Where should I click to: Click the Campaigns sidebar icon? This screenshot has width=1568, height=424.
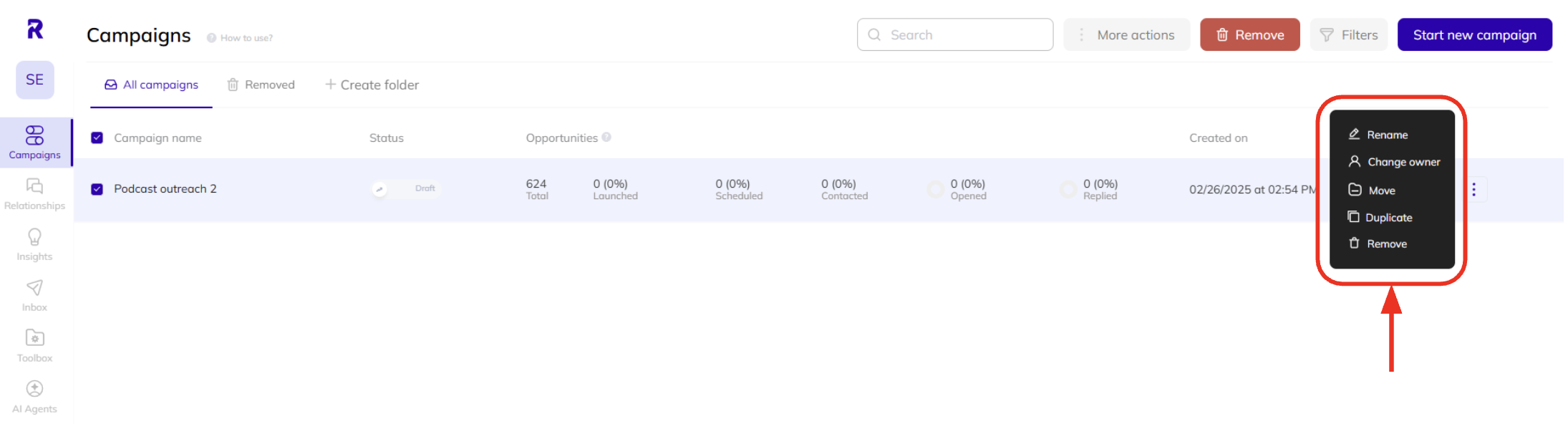pyautogui.click(x=34, y=142)
